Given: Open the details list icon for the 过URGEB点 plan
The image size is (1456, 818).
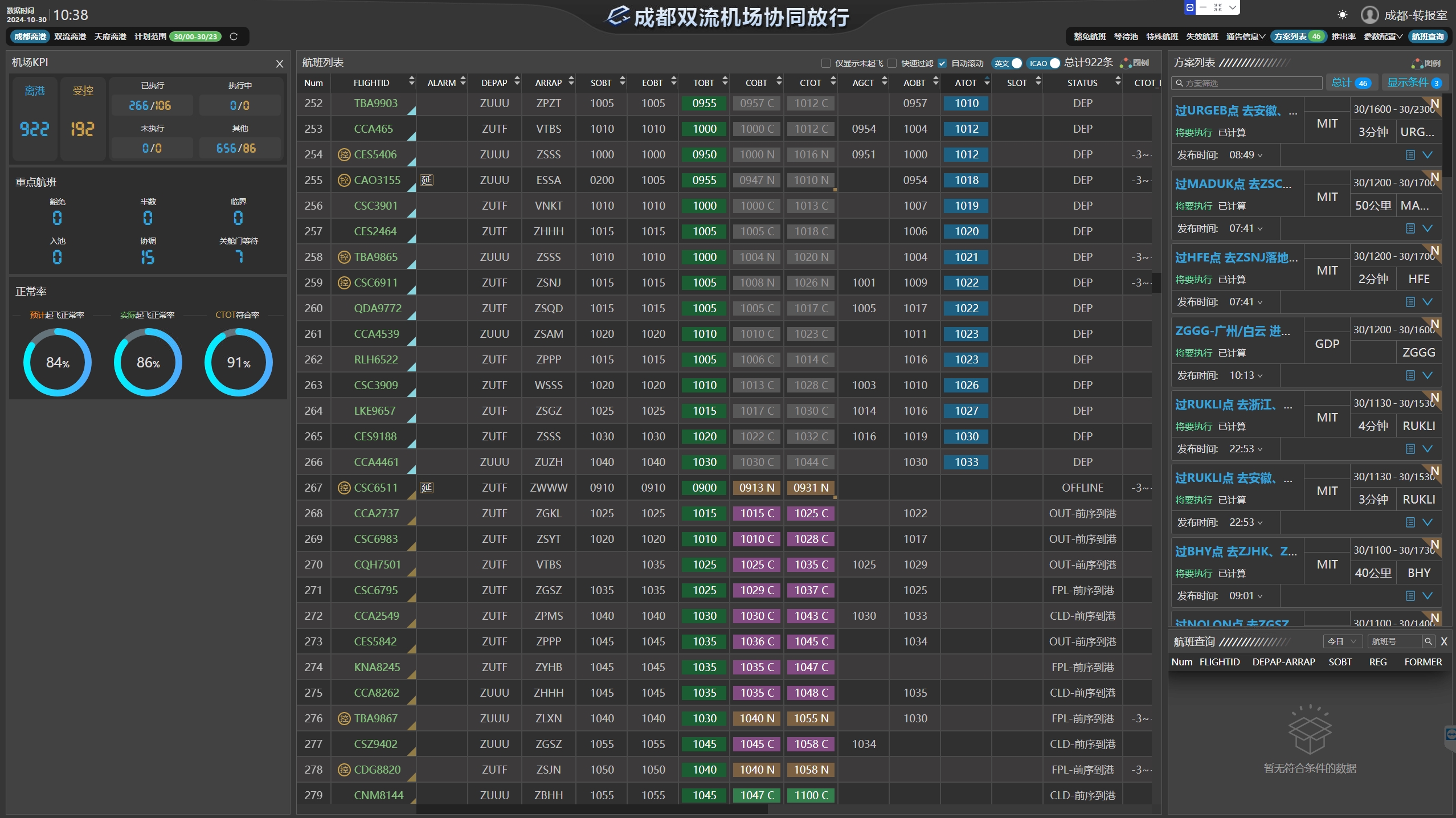Looking at the screenshot, I should click(x=1410, y=155).
